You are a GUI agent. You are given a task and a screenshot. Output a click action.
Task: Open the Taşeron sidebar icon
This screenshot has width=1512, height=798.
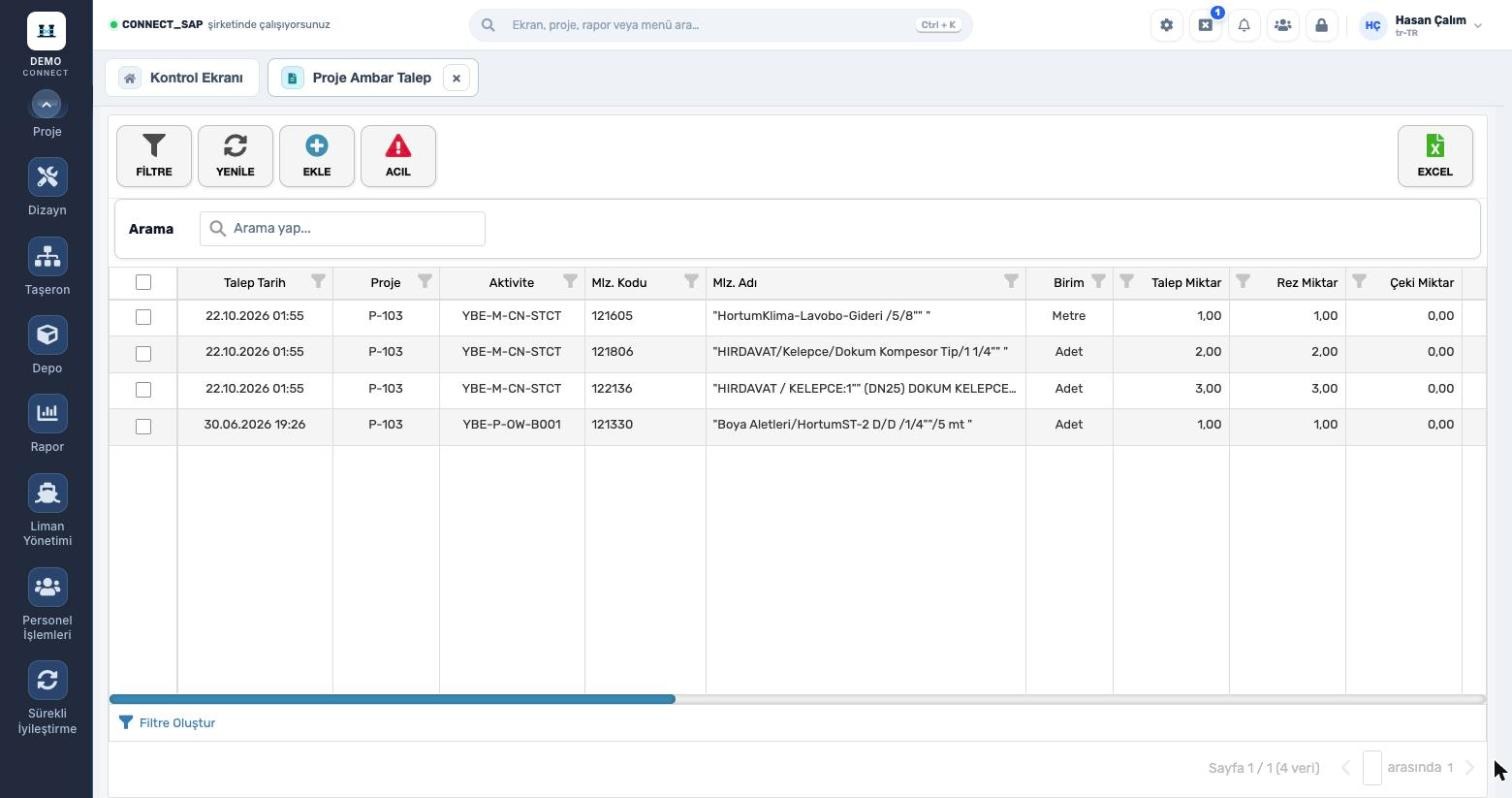(47, 256)
